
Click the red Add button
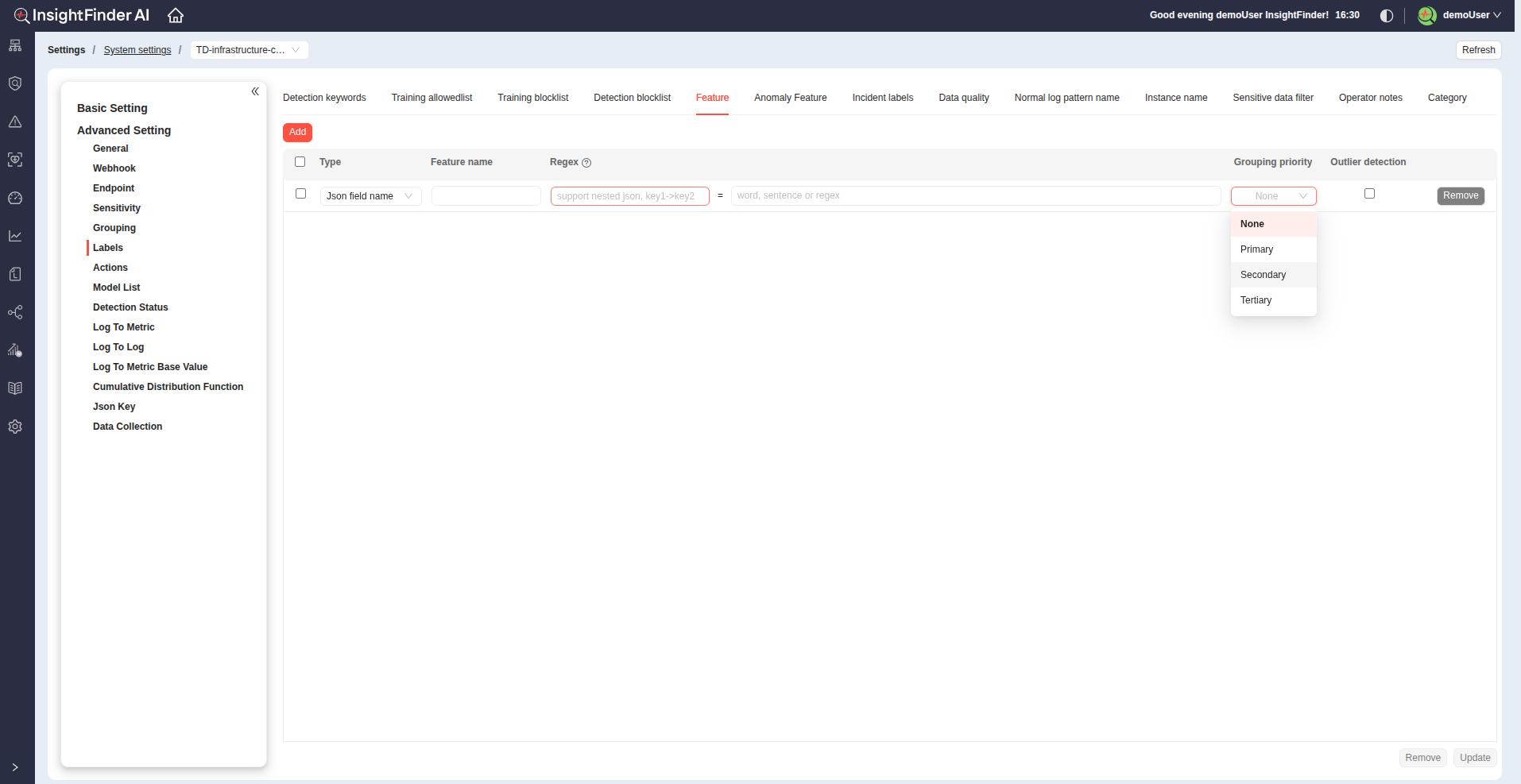pos(297,132)
